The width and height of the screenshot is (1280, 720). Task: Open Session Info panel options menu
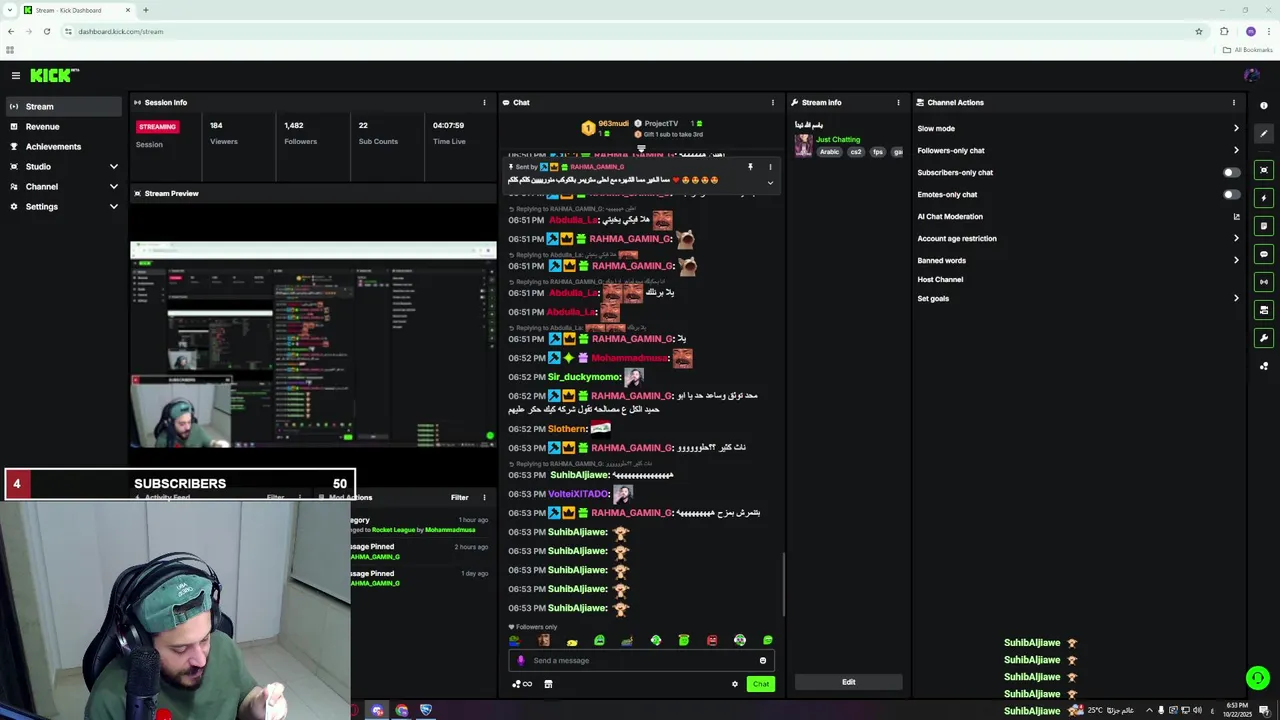coord(484,102)
